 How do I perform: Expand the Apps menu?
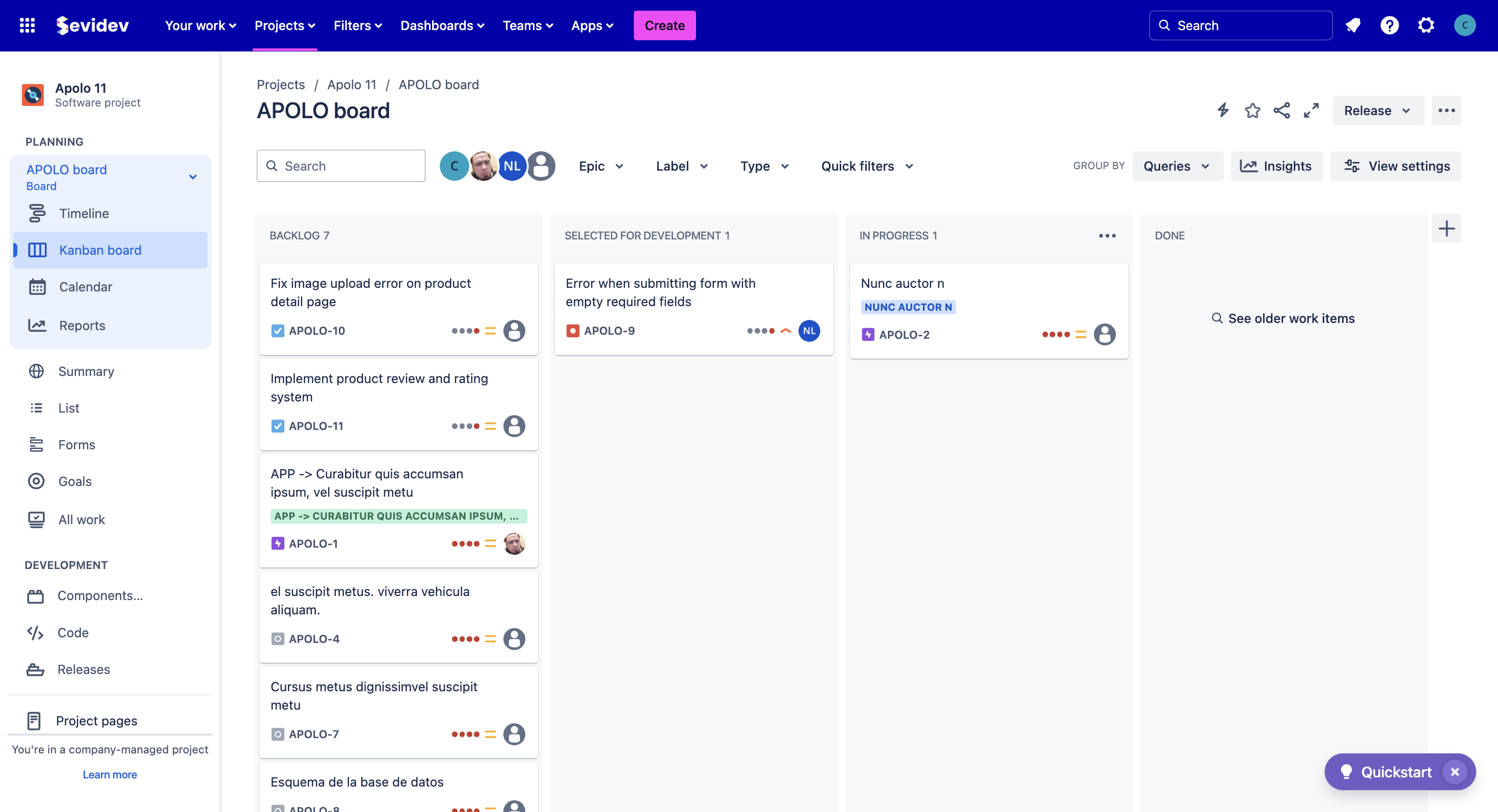592,25
